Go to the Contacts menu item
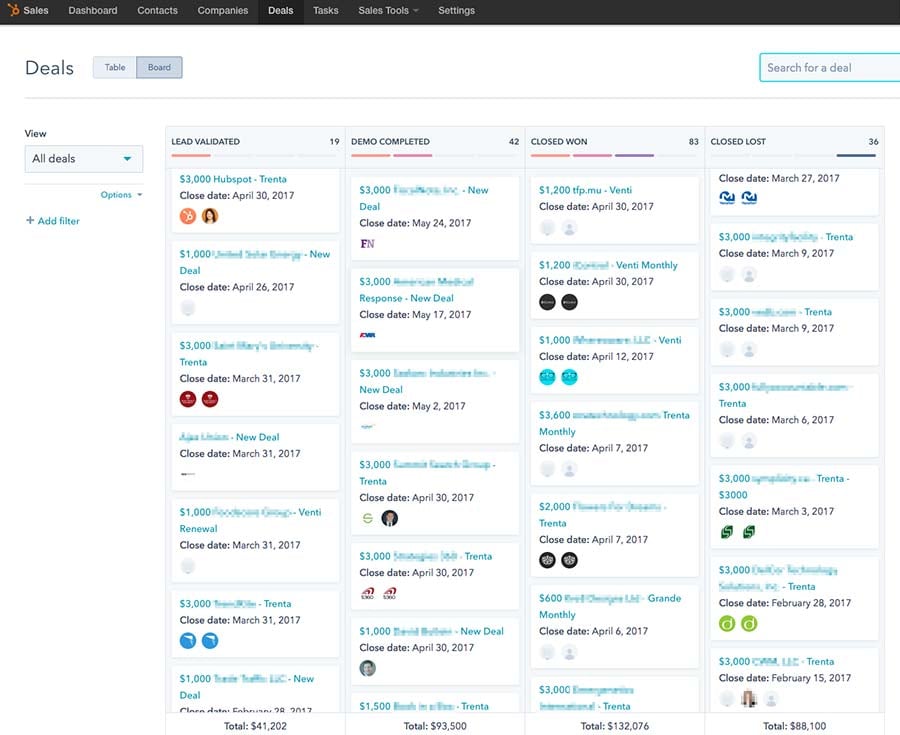The width and height of the screenshot is (900, 735). click(x=157, y=11)
